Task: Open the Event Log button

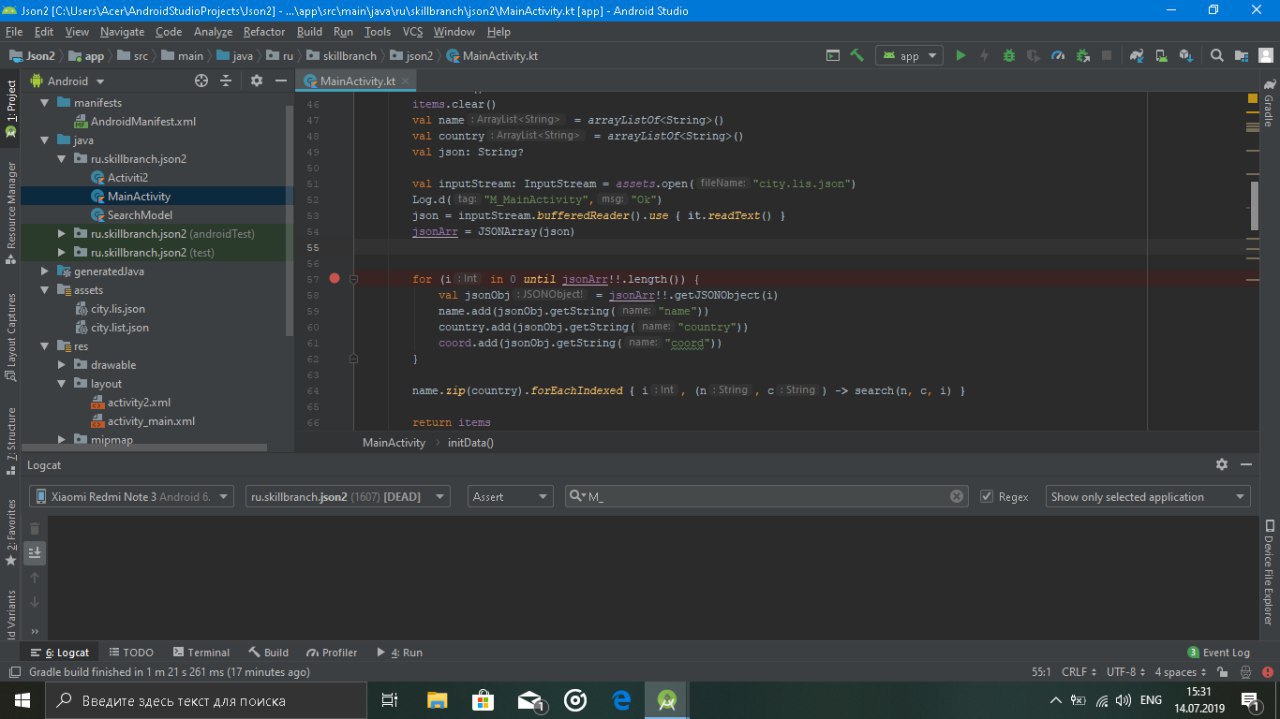Action: [x=1218, y=652]
